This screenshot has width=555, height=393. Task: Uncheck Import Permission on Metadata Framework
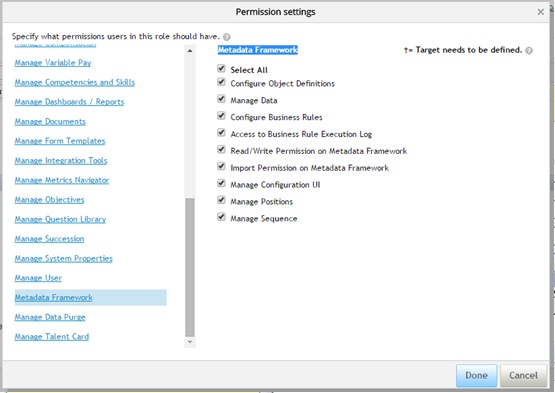[x=221, y=166]
